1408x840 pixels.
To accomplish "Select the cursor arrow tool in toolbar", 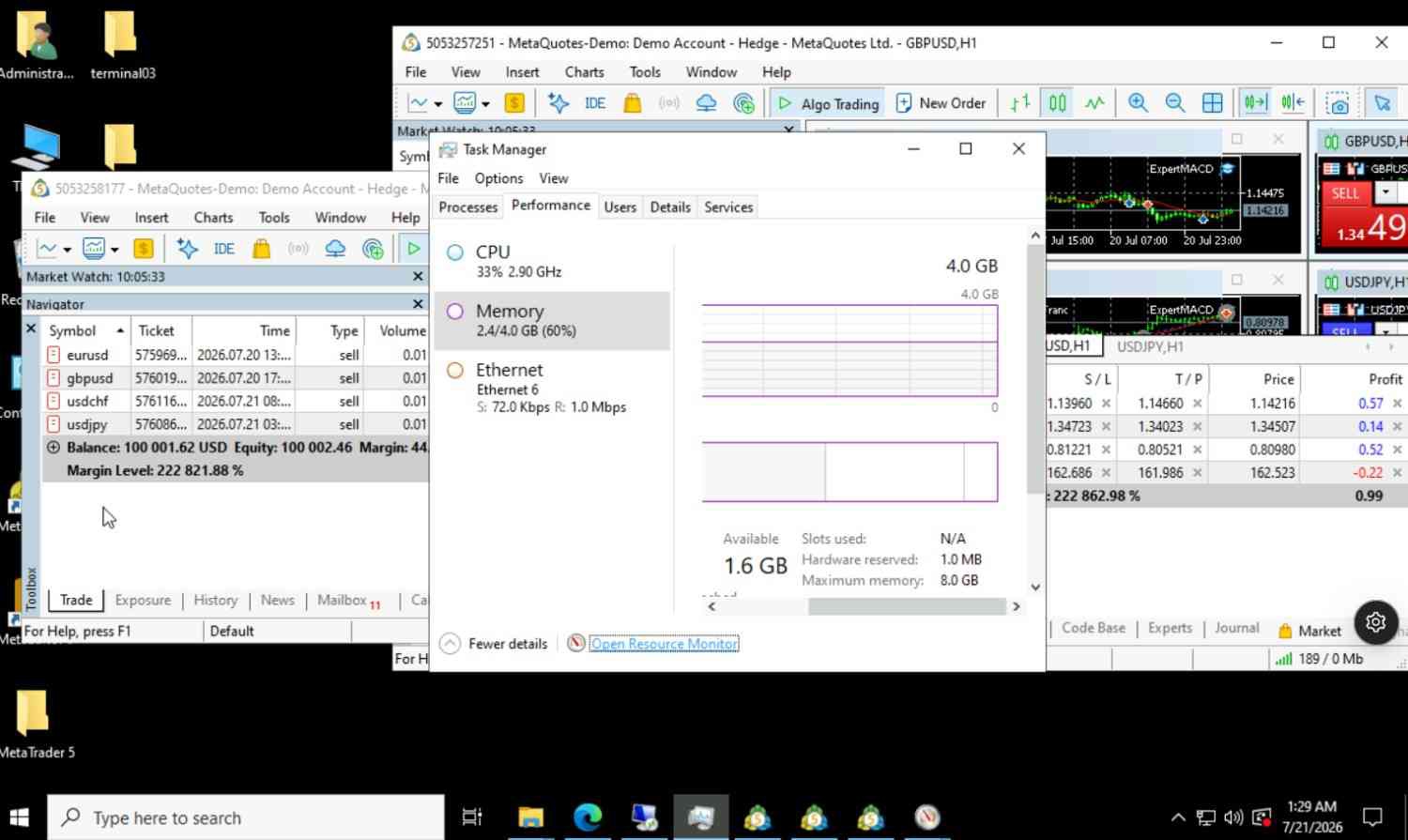I will pyautogui.click(x=1383, y=103).
